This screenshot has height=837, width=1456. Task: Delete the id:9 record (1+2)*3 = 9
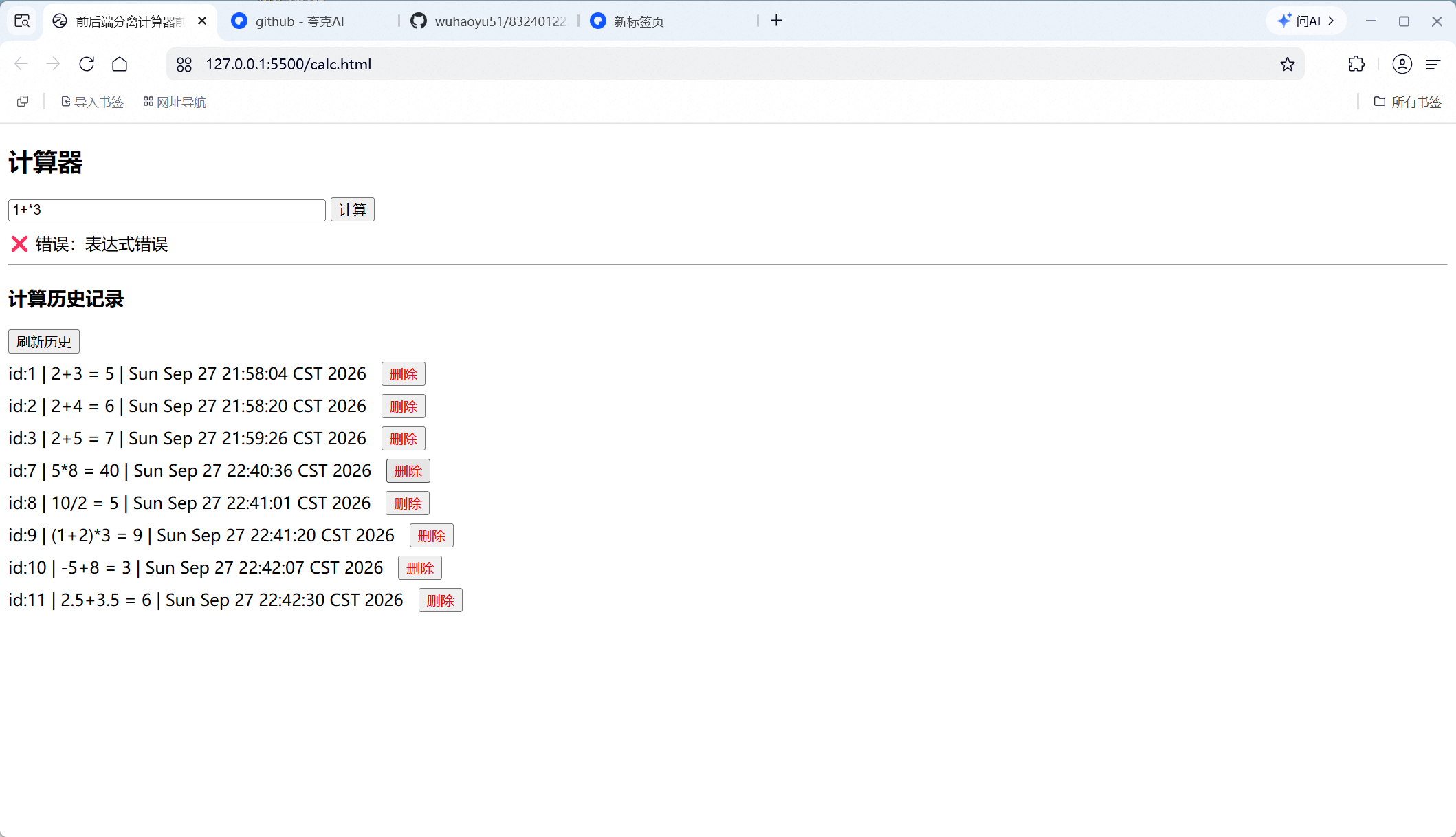click(432, 536)
